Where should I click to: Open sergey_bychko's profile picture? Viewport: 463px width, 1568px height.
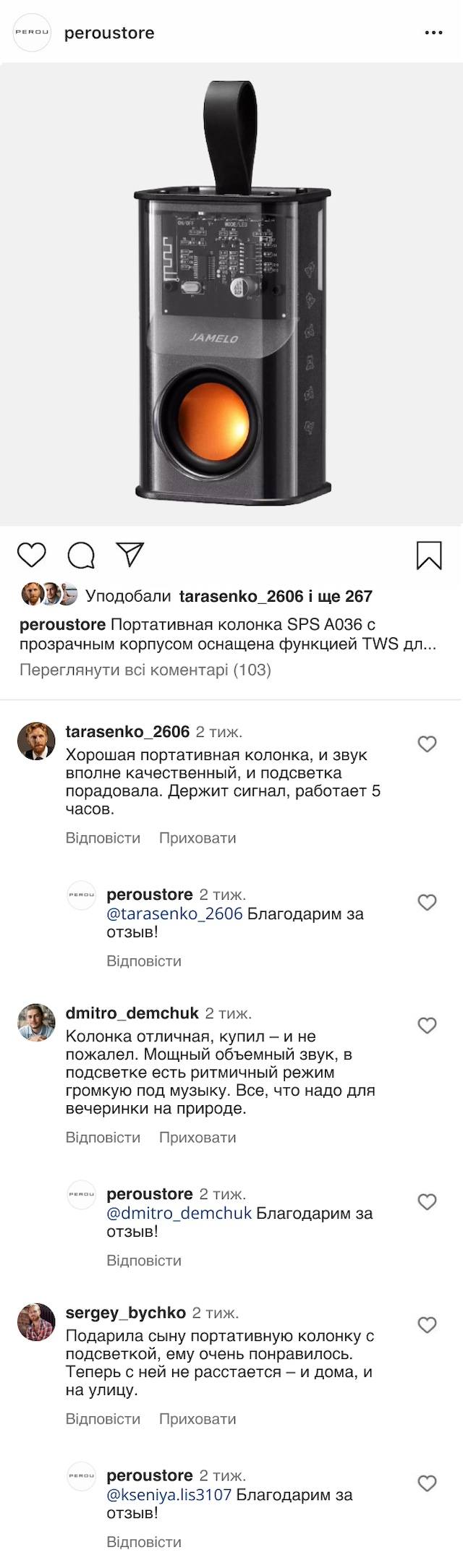coord(36,1322)
